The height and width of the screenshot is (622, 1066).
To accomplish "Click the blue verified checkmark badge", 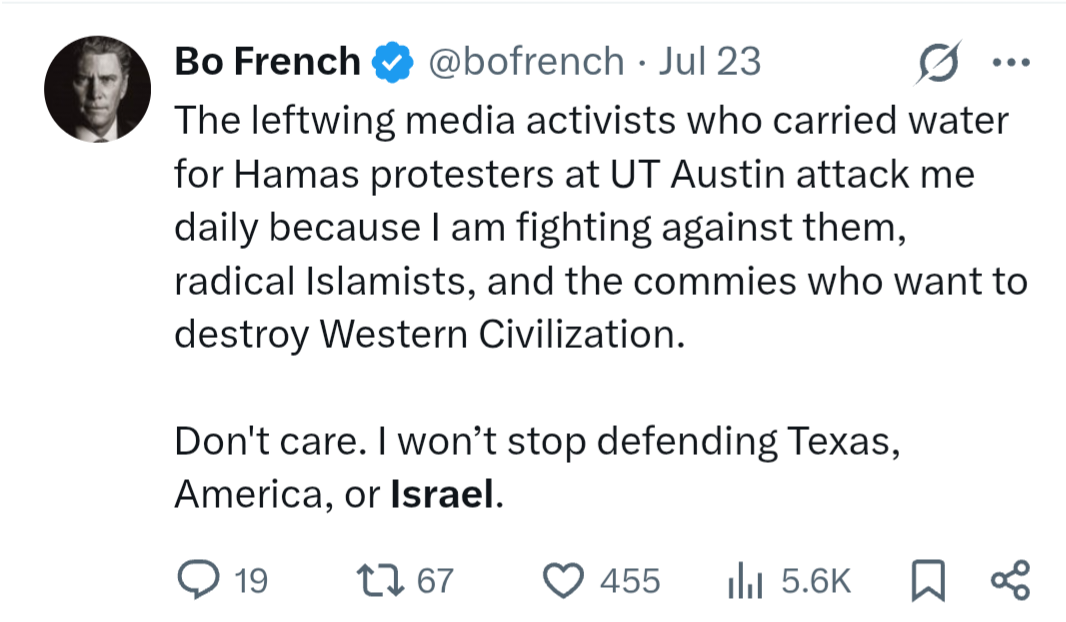I will 392,62.
